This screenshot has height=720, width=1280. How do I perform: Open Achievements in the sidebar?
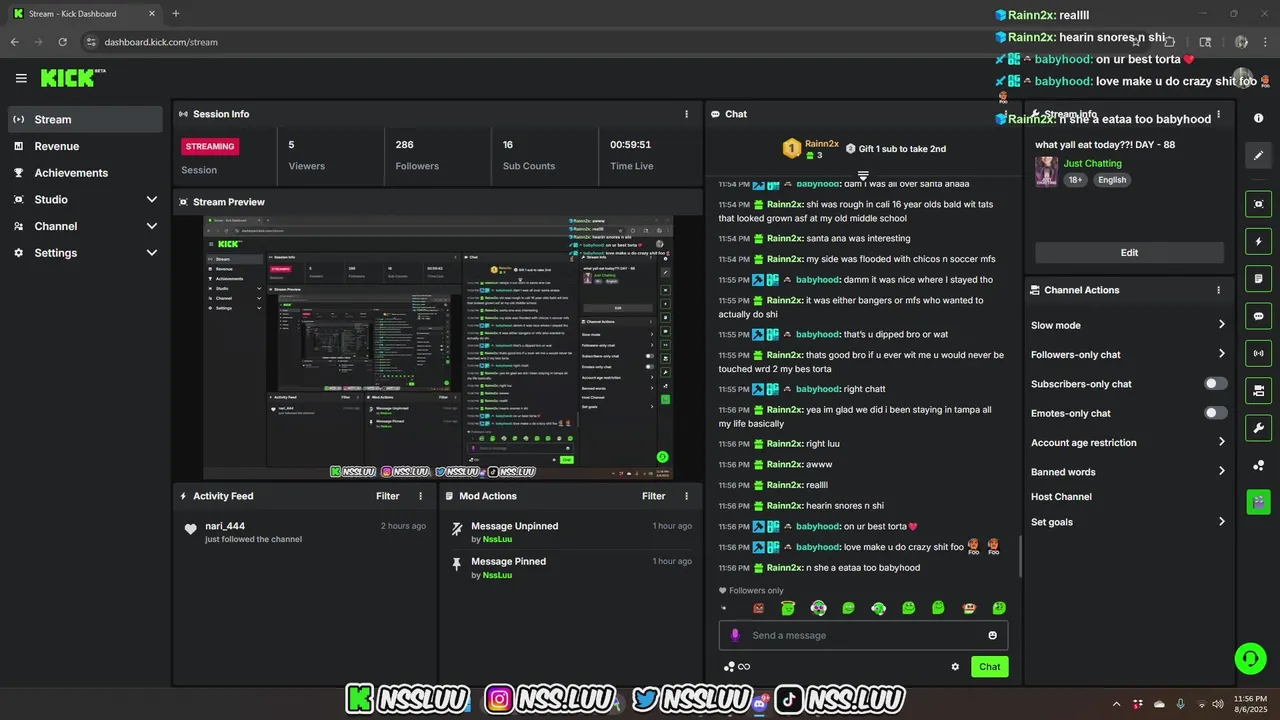(x=85, y=173)
